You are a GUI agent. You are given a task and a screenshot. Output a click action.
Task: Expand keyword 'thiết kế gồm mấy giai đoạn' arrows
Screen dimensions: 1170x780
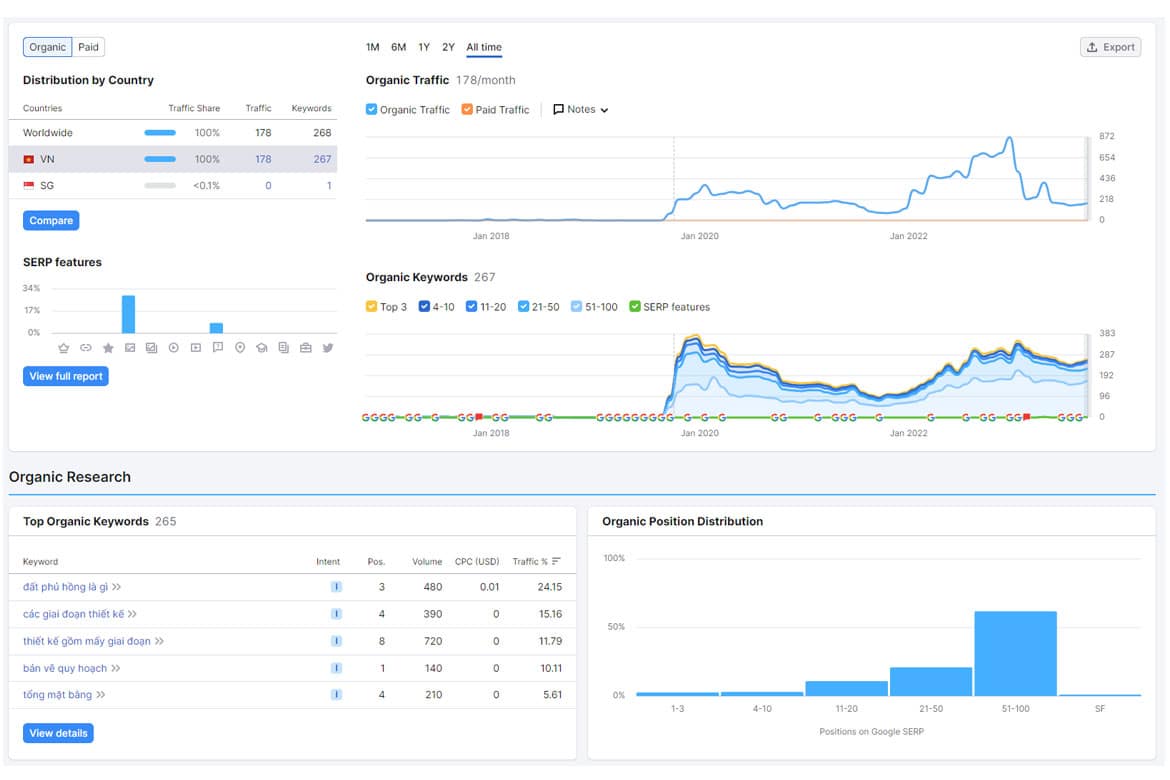coord(159,641)
